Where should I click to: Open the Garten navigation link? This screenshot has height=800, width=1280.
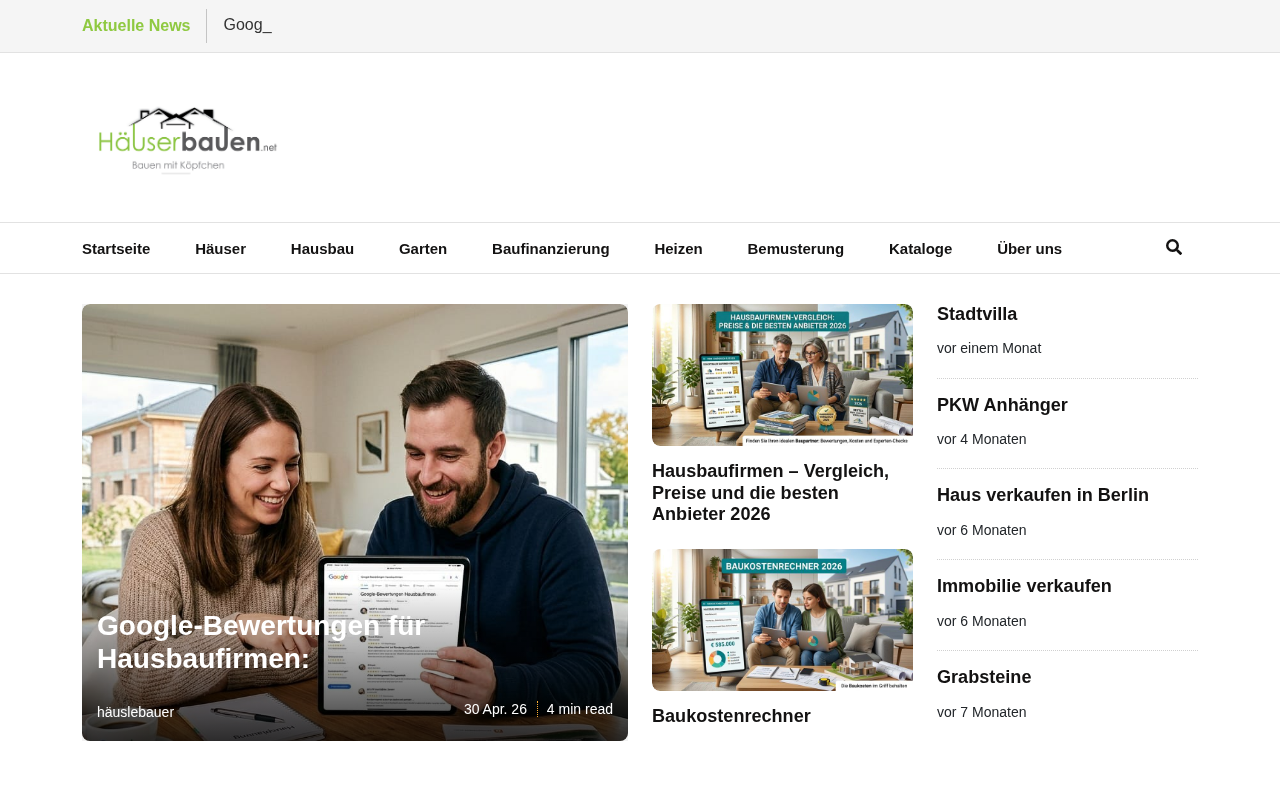pyautogui.click(x=423, y=249)
